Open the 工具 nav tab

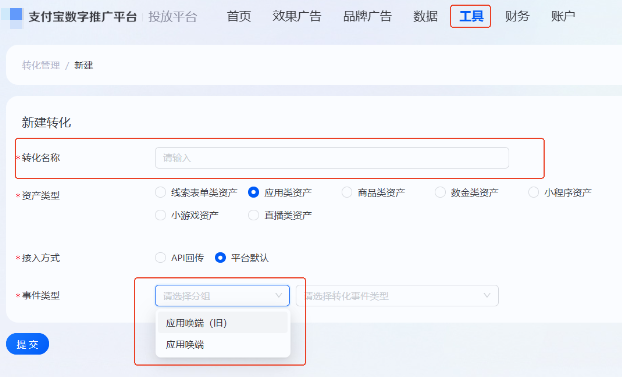click(471, 16)
